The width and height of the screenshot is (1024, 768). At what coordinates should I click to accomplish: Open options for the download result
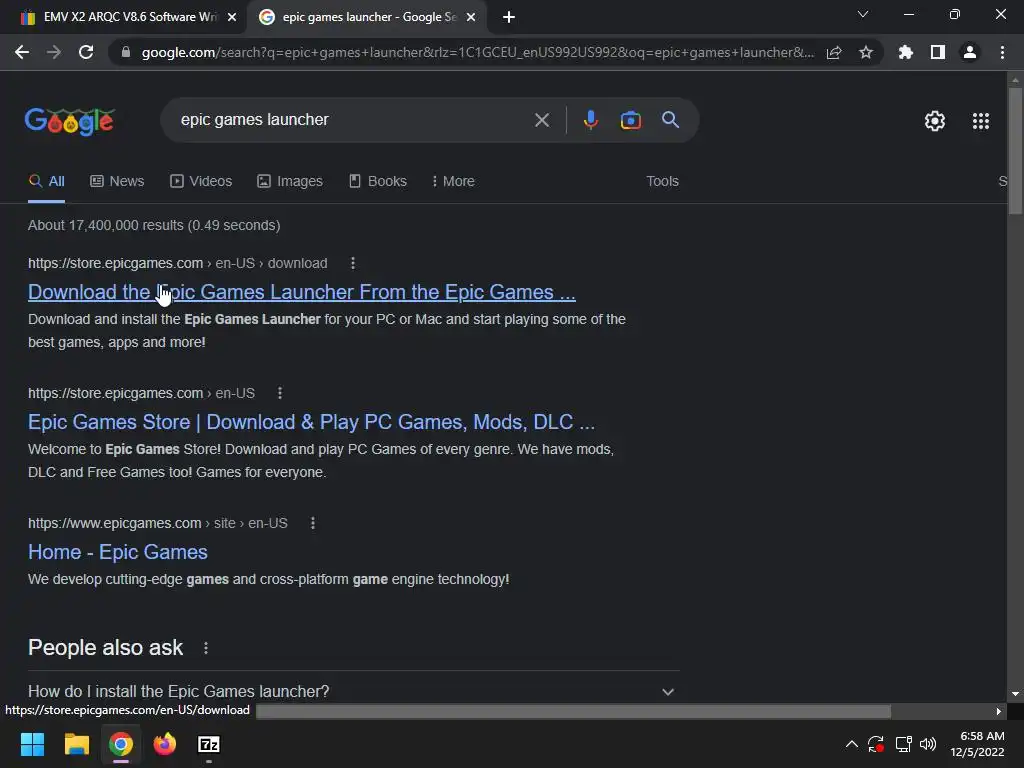[x=353, y=263]
